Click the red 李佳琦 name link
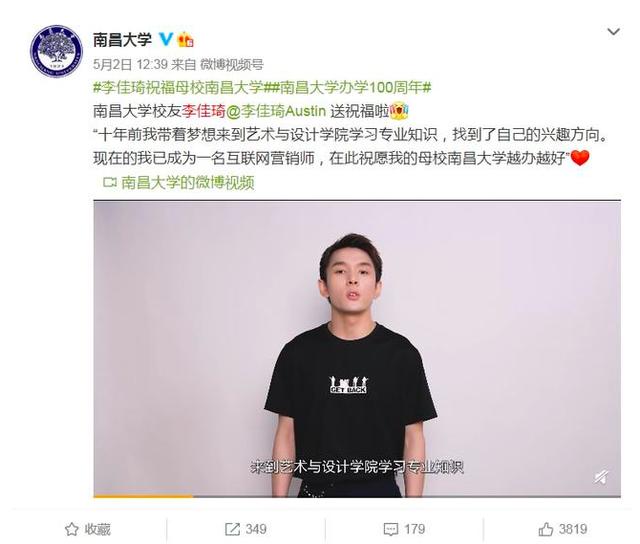The height and width of the screenshot is (544, 640). pyautogui.click(x=203, y=111)
